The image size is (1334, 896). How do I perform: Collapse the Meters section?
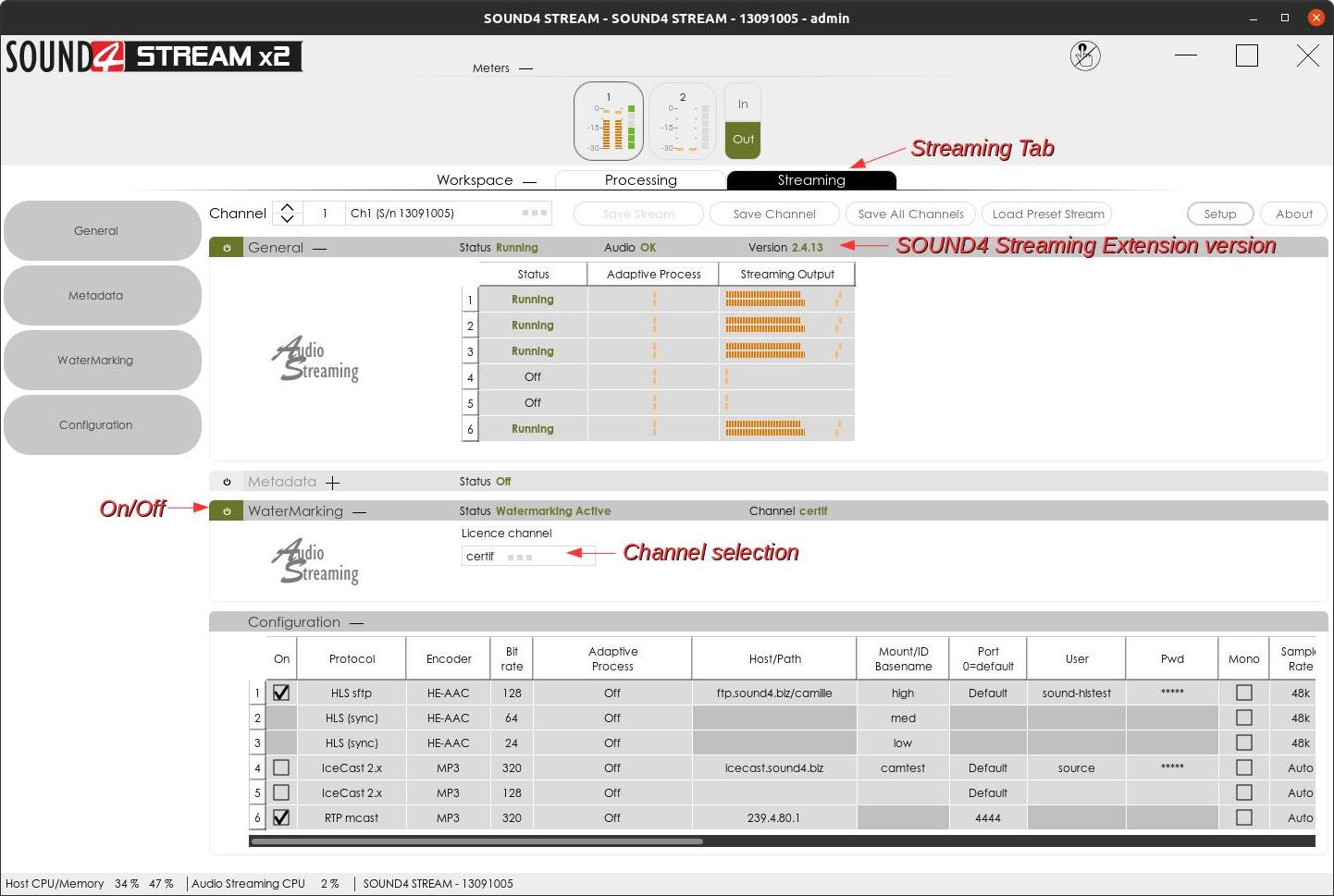(x=525, y=68)
